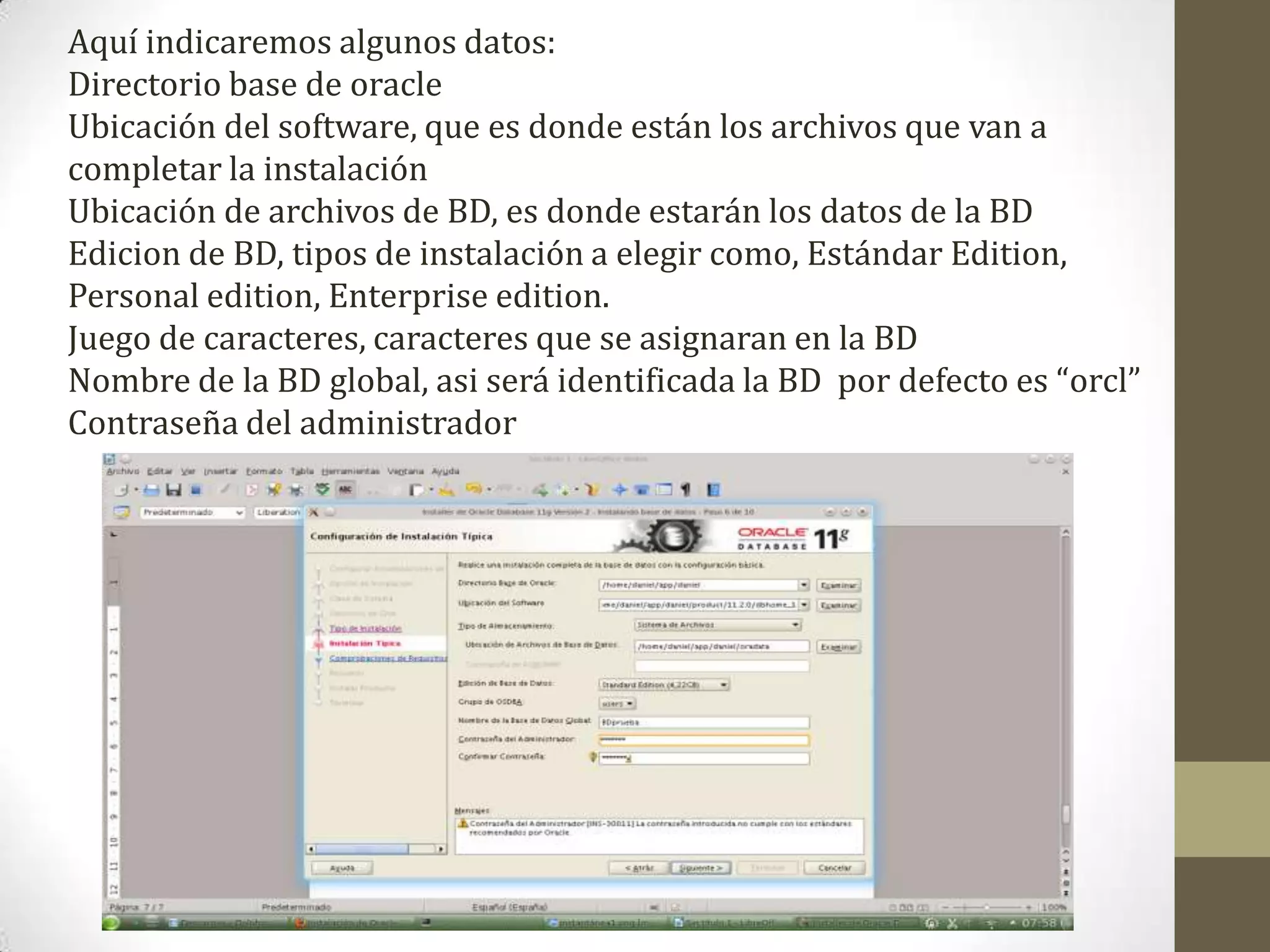Click the warning triangle icon in Mensajes box
1270x952 pixels.
click(x=463, y=824)
